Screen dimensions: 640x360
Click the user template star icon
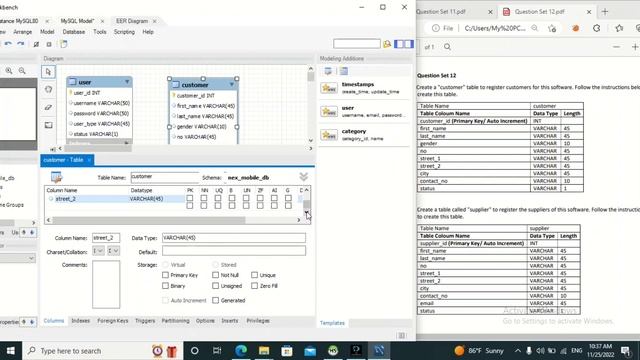pos(329,111)
